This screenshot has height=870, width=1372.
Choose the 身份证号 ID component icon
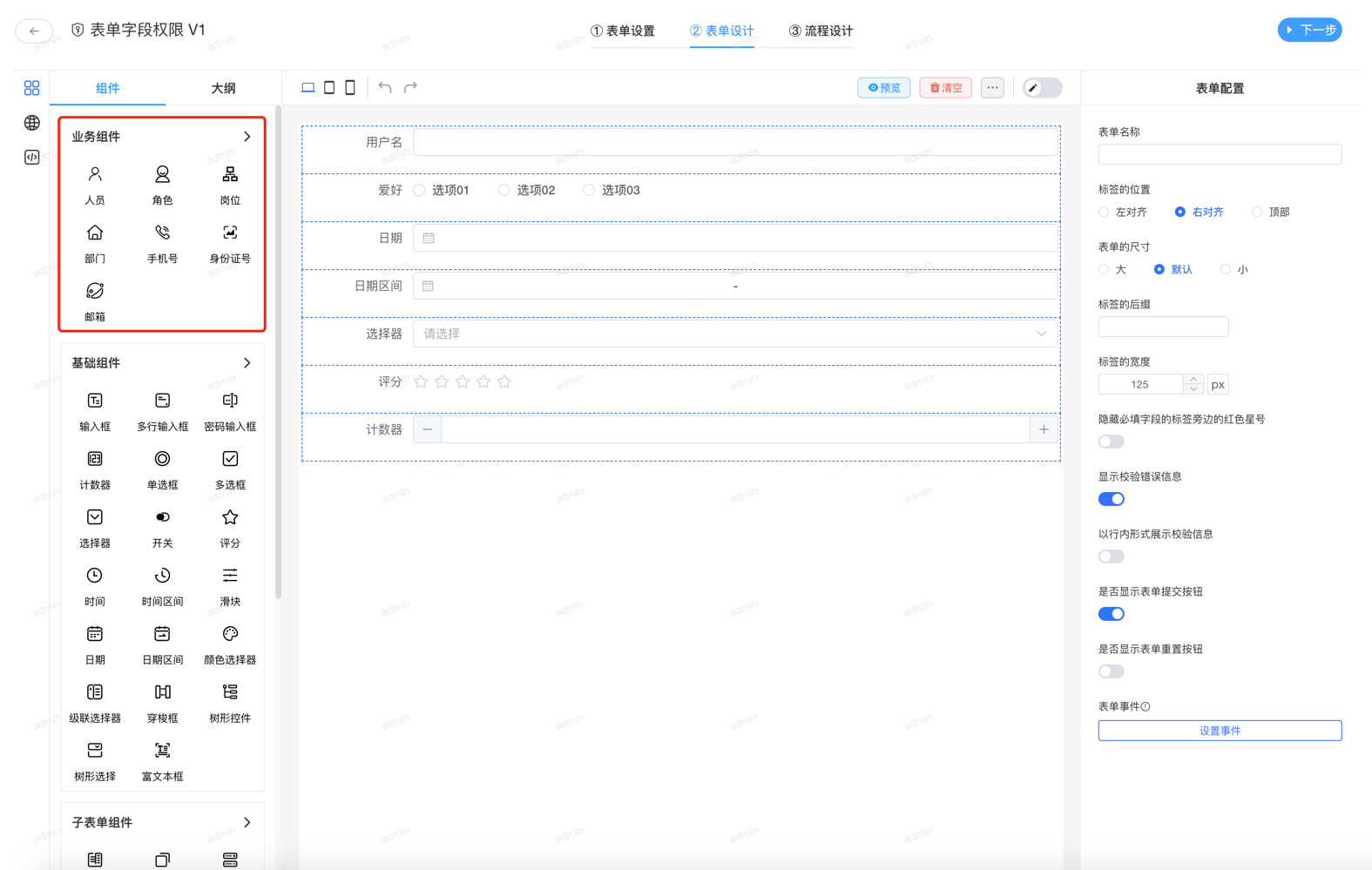pos(230,233)
